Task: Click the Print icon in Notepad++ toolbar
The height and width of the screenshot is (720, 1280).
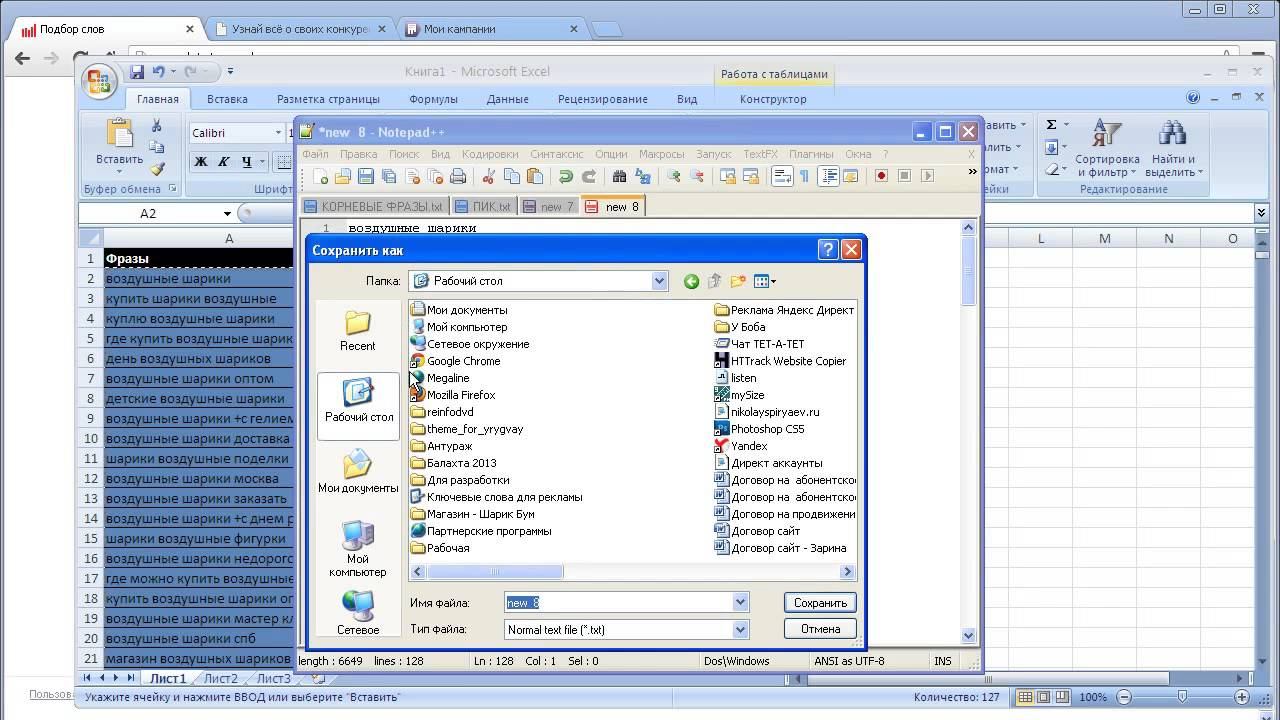Action: 458,176
